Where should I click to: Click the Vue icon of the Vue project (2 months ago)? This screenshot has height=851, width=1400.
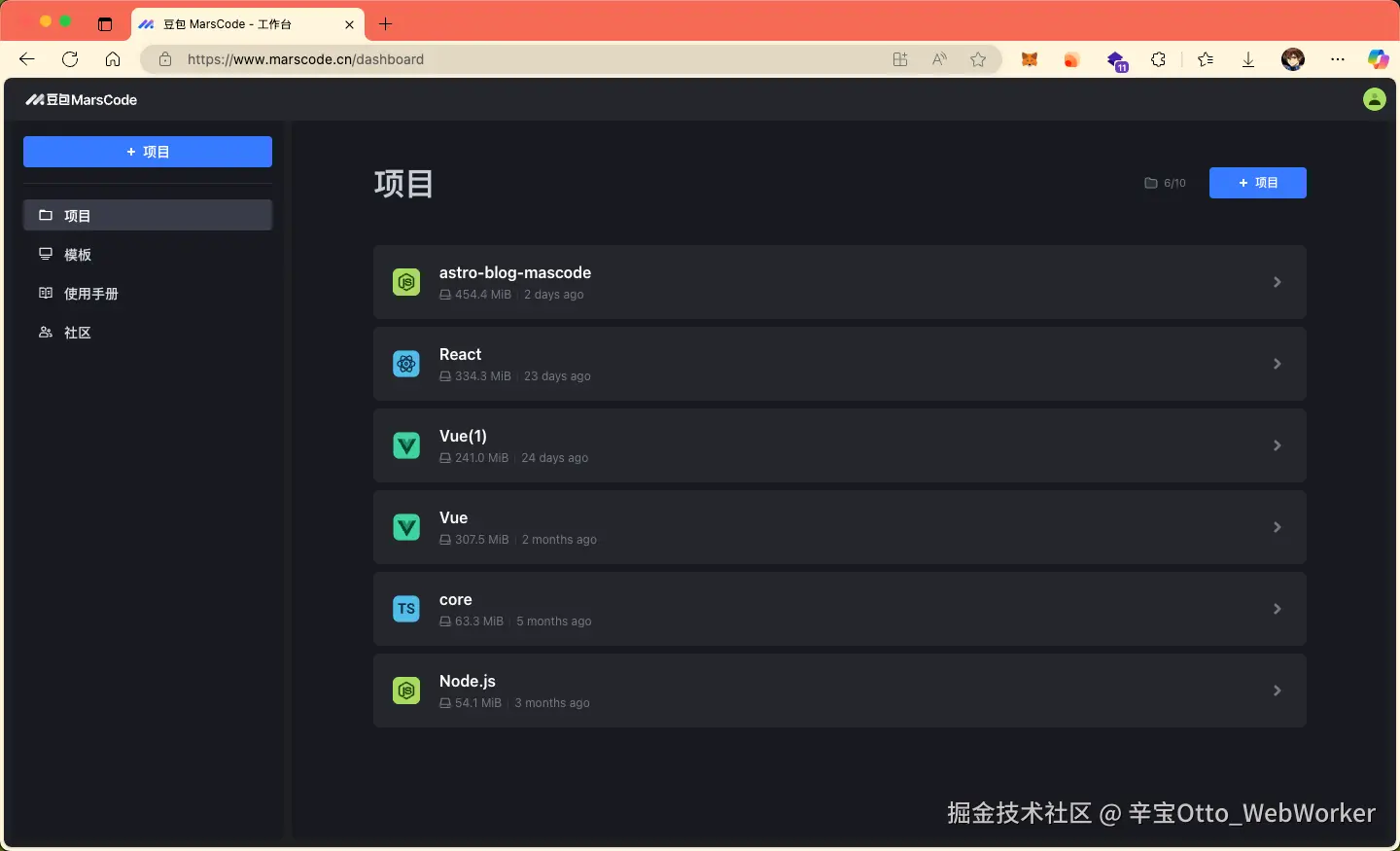(406, 527)
